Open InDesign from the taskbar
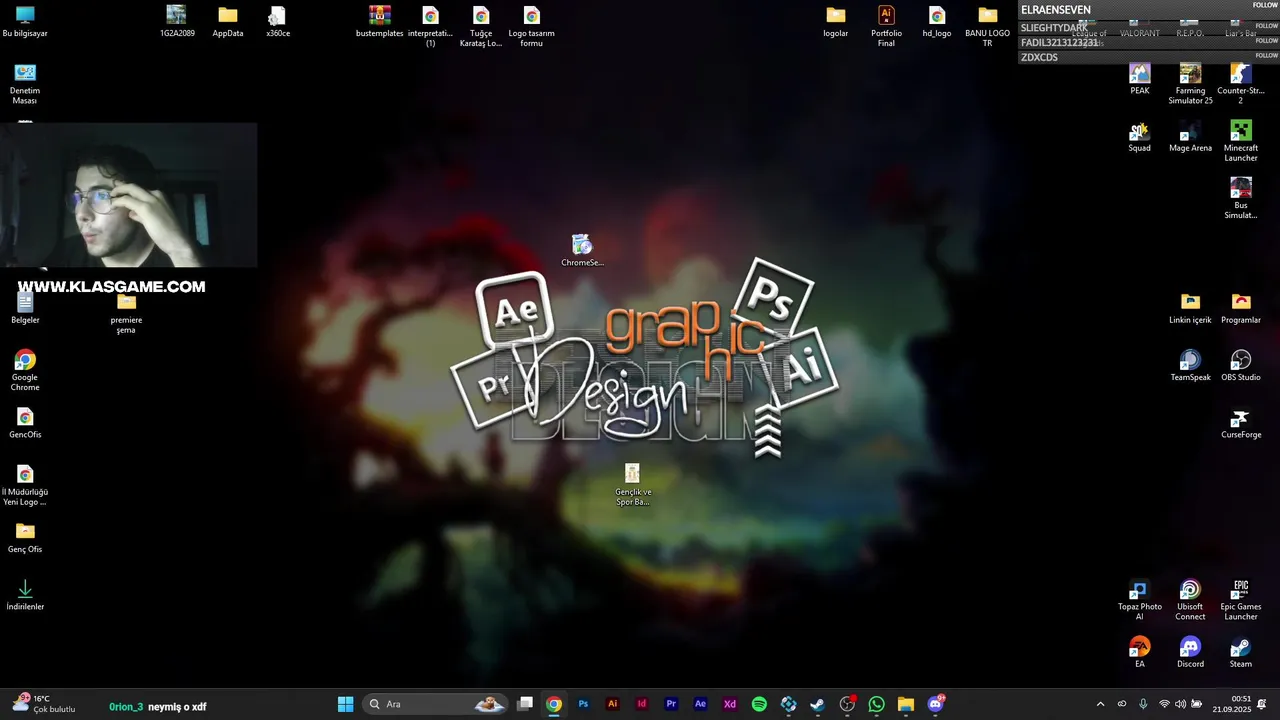Screen dimensions: 1280x720 642,704
